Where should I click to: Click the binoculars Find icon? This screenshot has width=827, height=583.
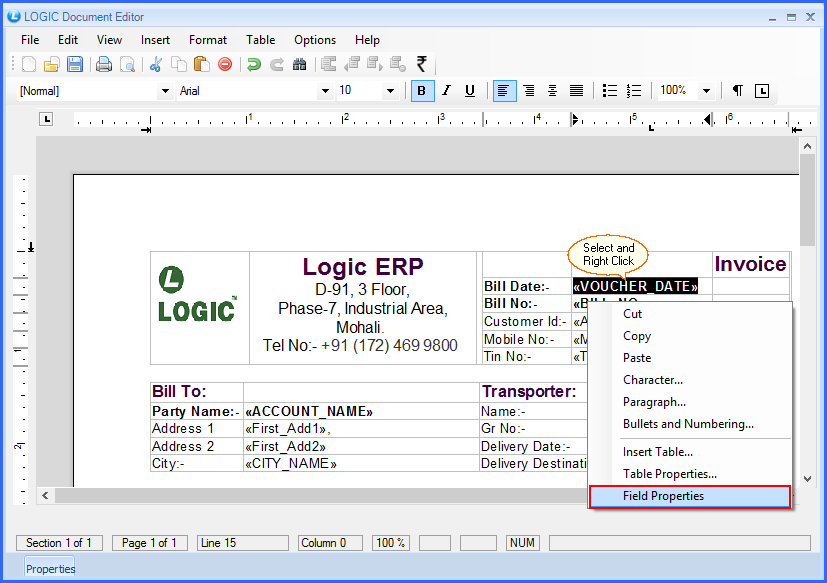(299, 64)
